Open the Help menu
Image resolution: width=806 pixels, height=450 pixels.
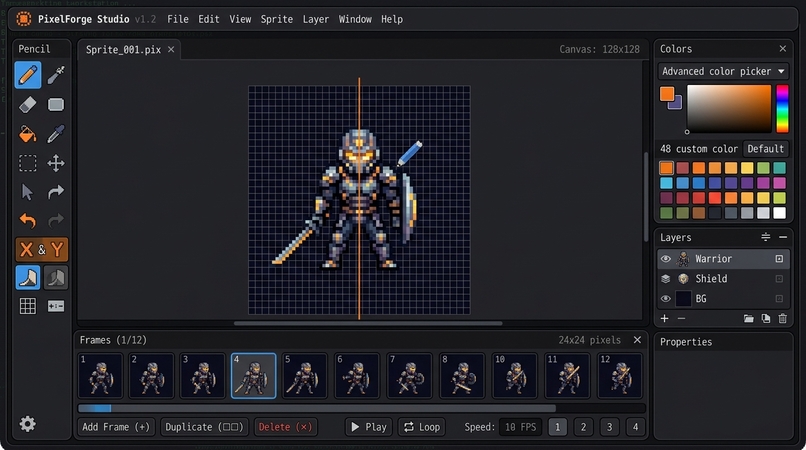(392, 19)
